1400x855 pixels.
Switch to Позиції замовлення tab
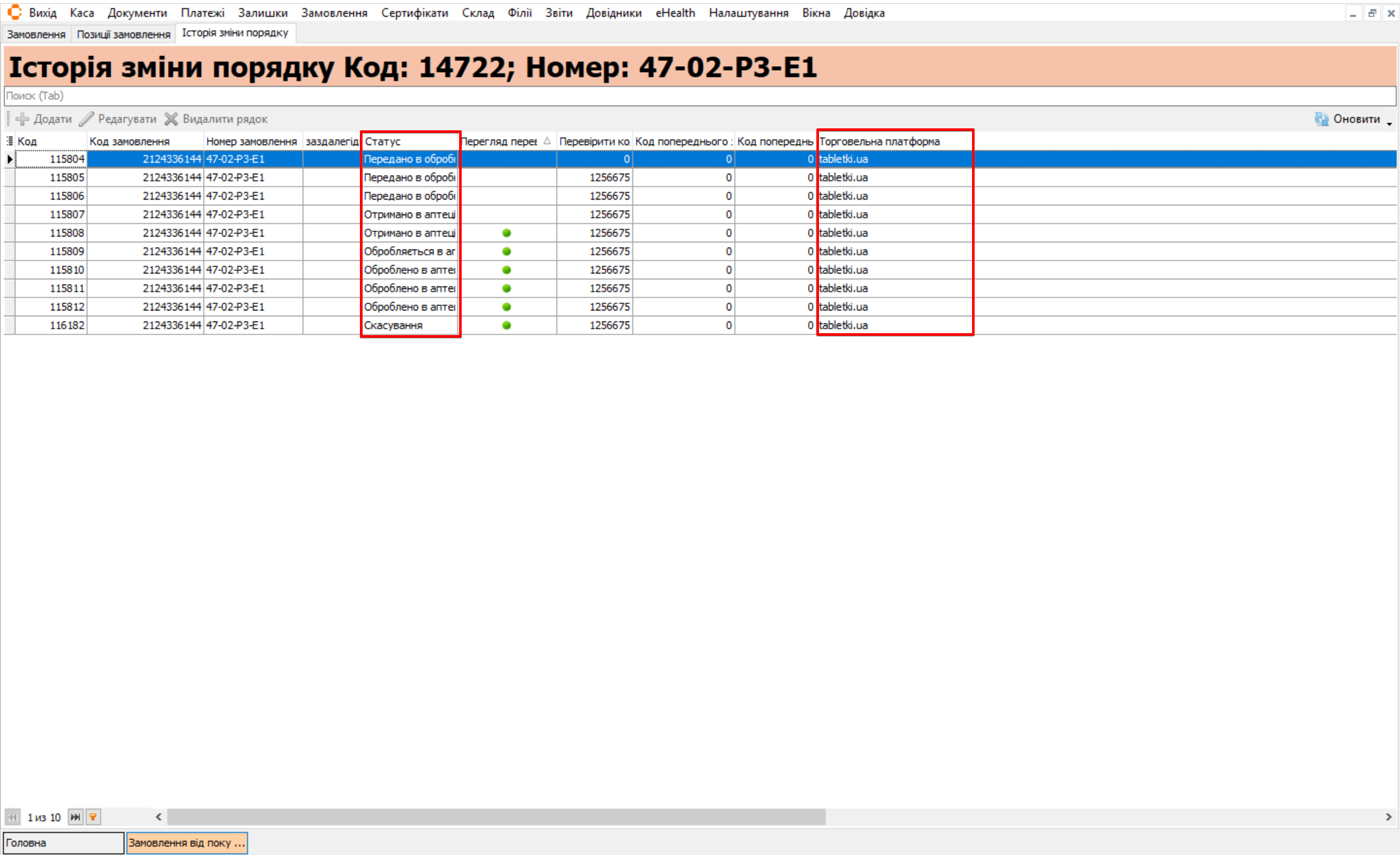coord(123,34)
